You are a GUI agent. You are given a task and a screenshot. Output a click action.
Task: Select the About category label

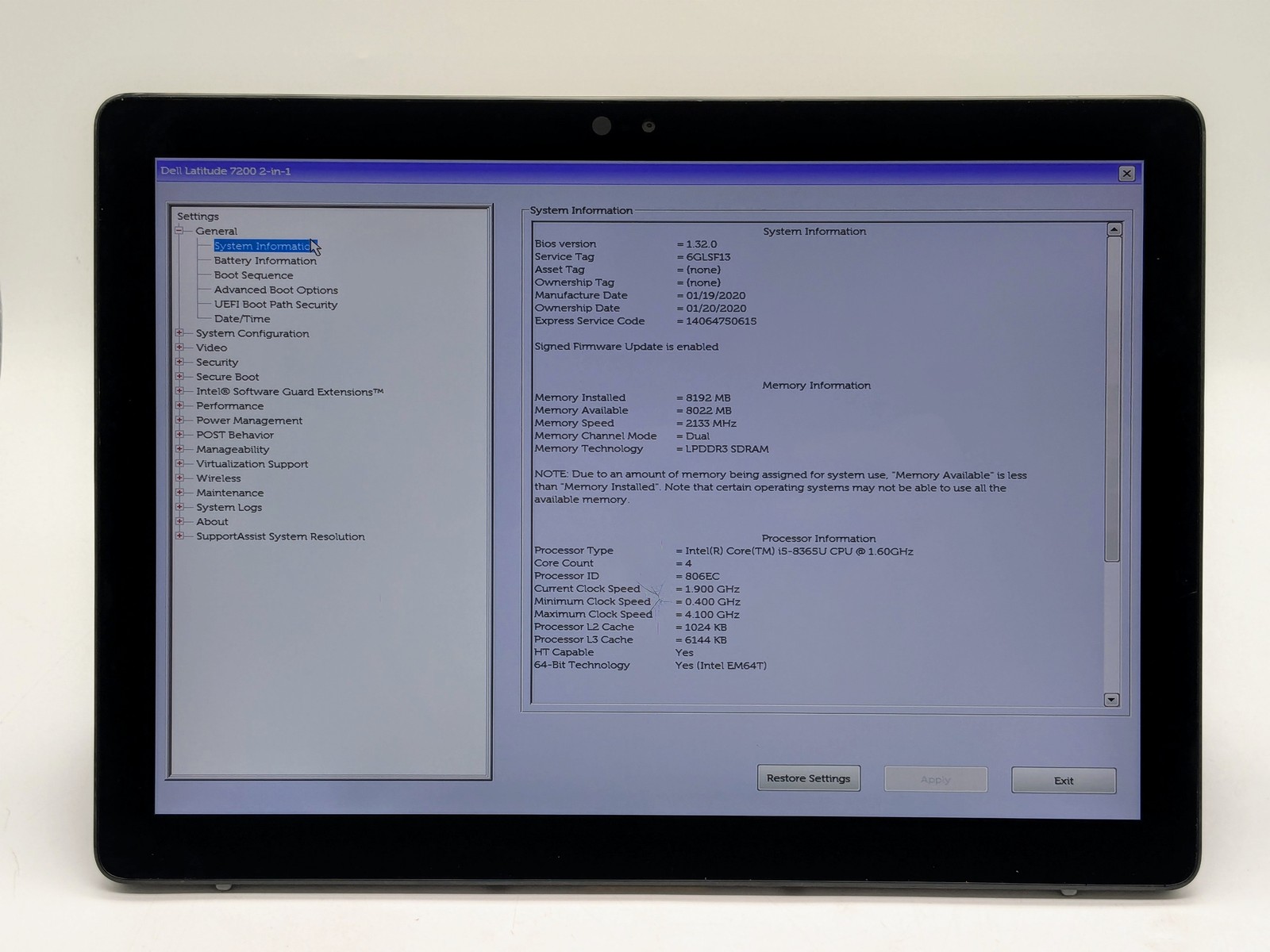212,521
